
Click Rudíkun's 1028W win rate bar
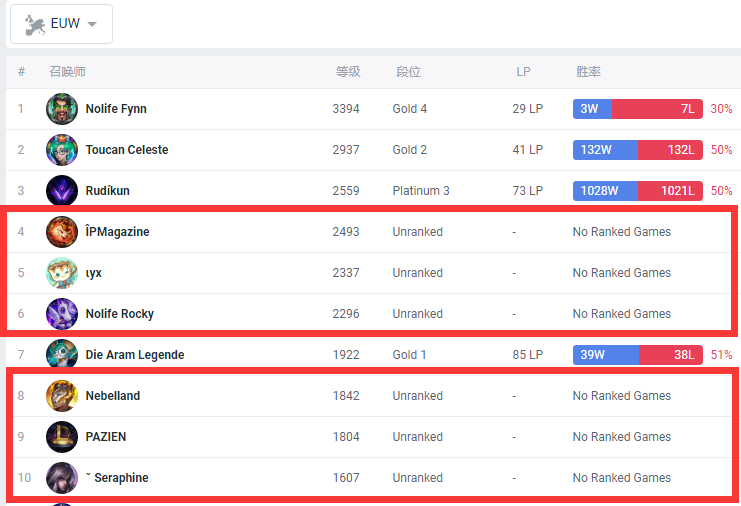(608, 191)
